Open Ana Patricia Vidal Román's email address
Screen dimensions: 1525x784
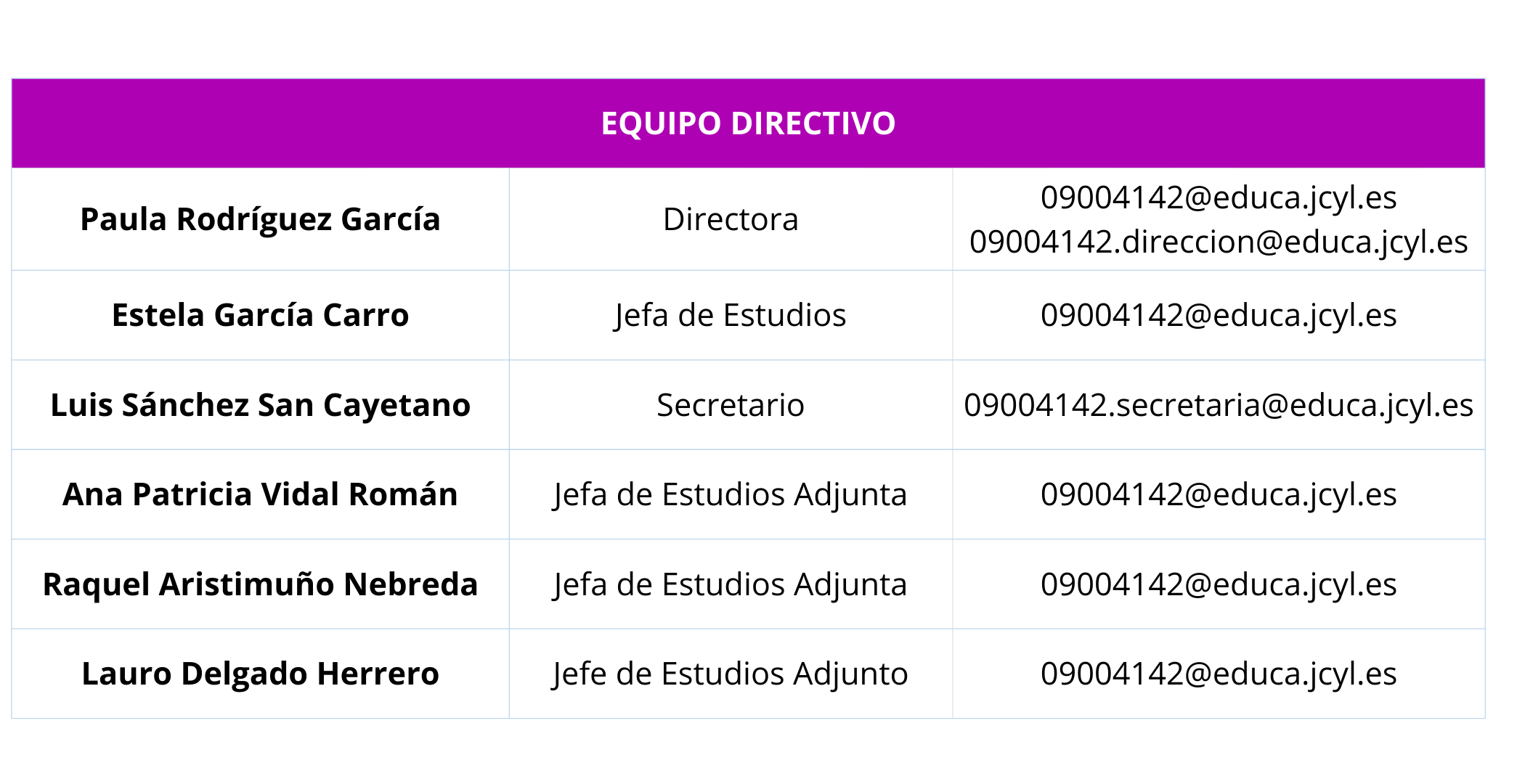click(1219, 494)
